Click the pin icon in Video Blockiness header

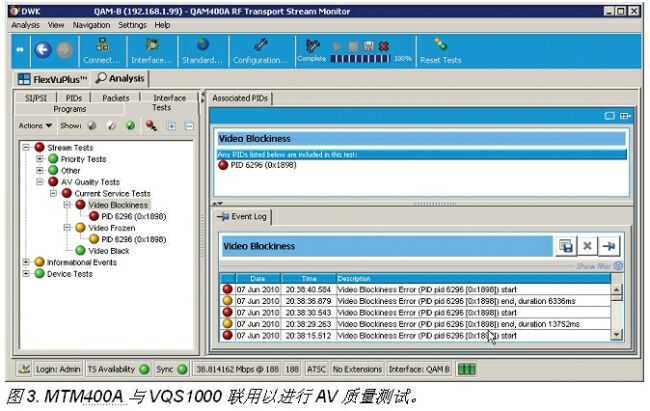tap(609, 246)
